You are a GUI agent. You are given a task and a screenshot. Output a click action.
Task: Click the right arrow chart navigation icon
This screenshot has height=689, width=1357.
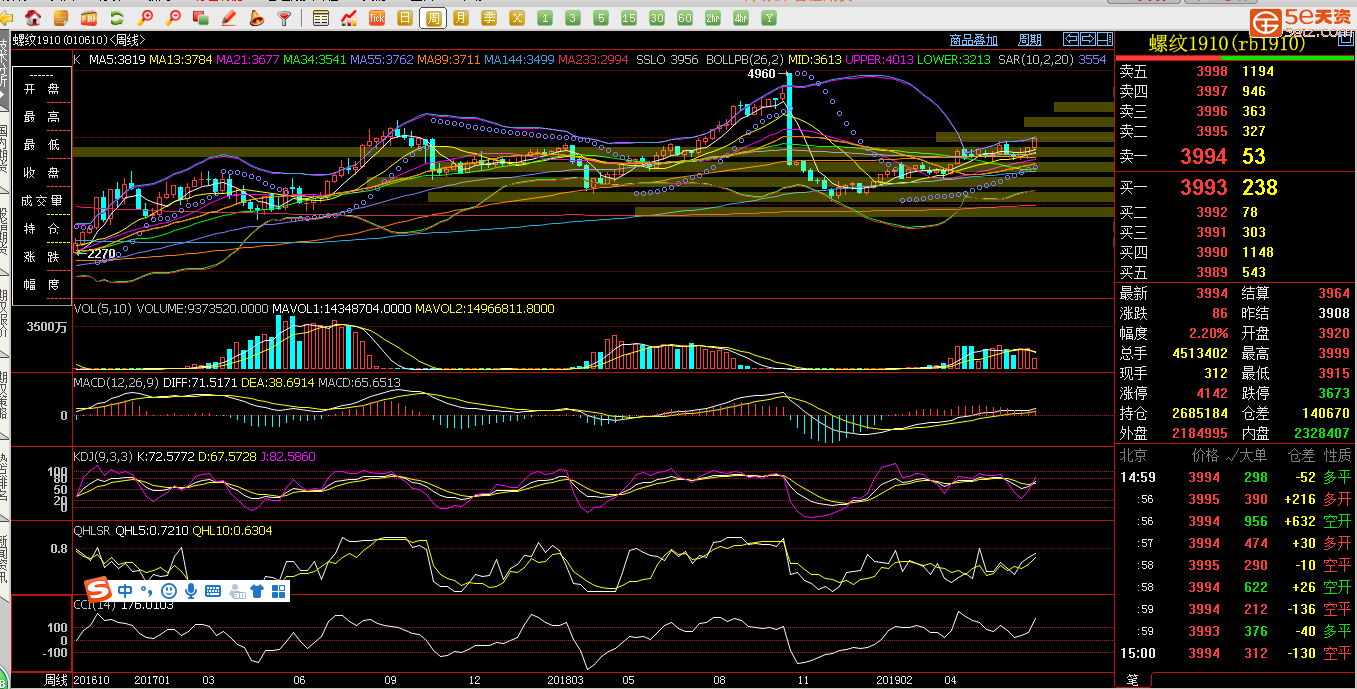coord(1087,39)
